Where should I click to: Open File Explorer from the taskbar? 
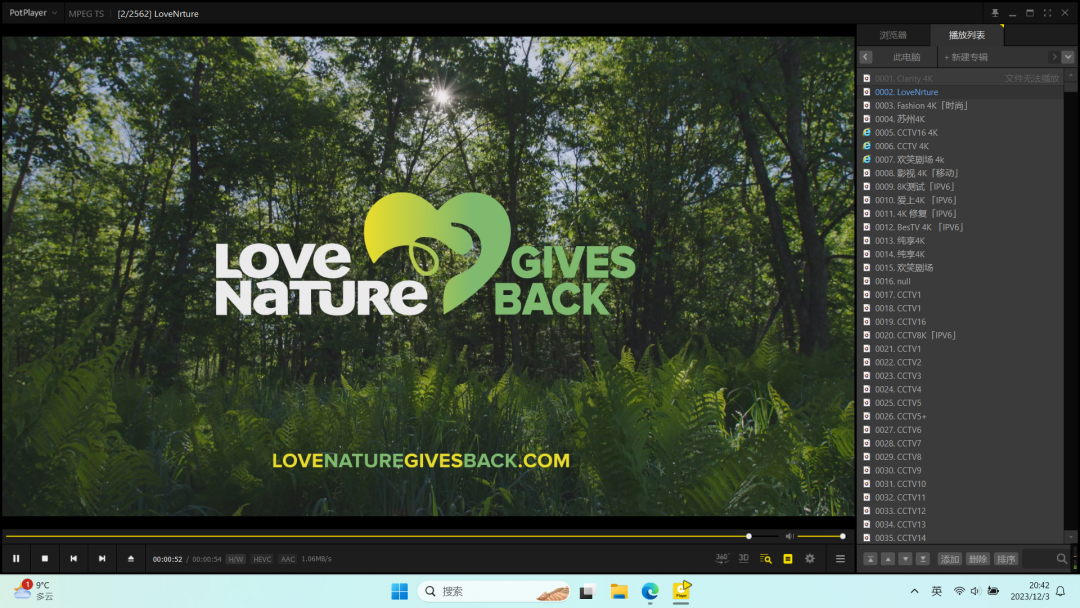pos(619,591)
